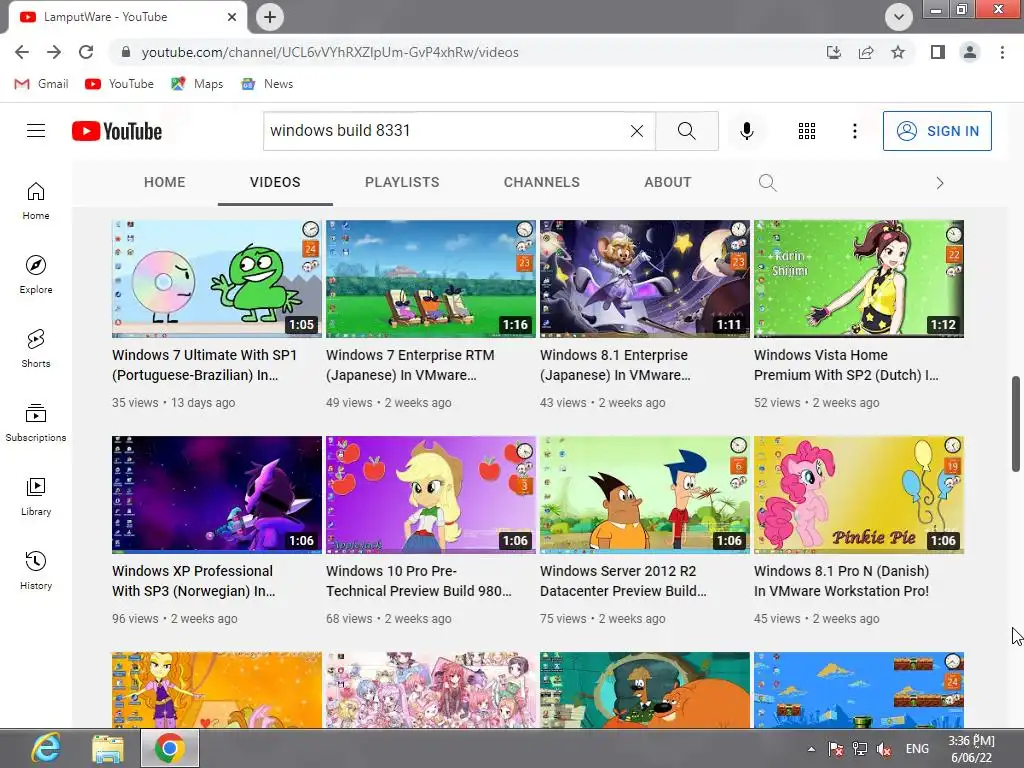The width and height of the screenshot is (1024, 768).
Task: Clear the search box with the X icon
Action: click(x=637, y=131)
